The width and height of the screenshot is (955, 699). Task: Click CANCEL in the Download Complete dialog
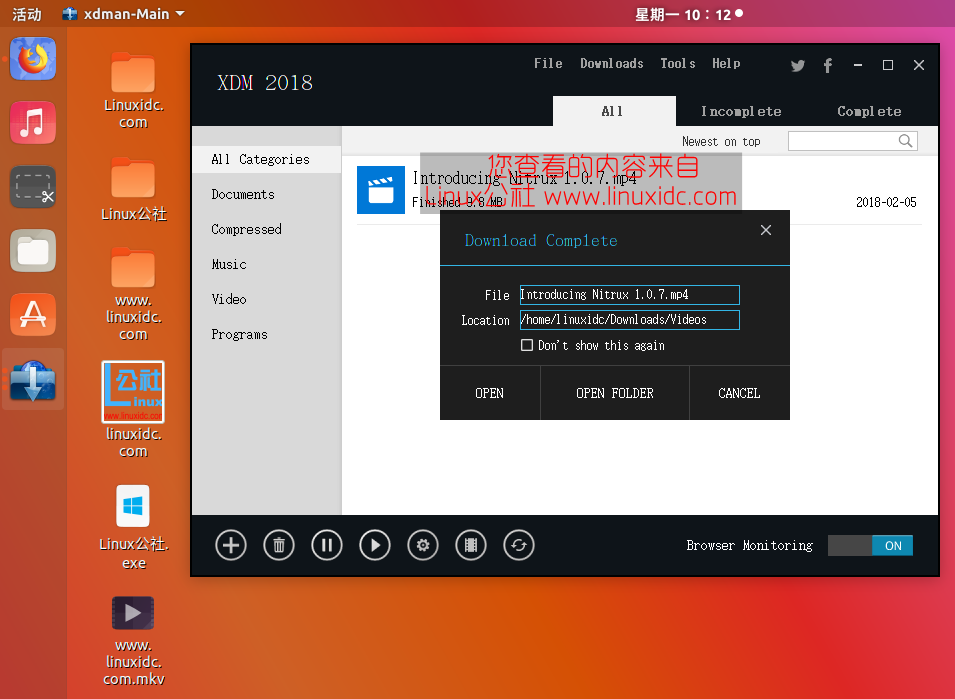(x=739, y=393)
